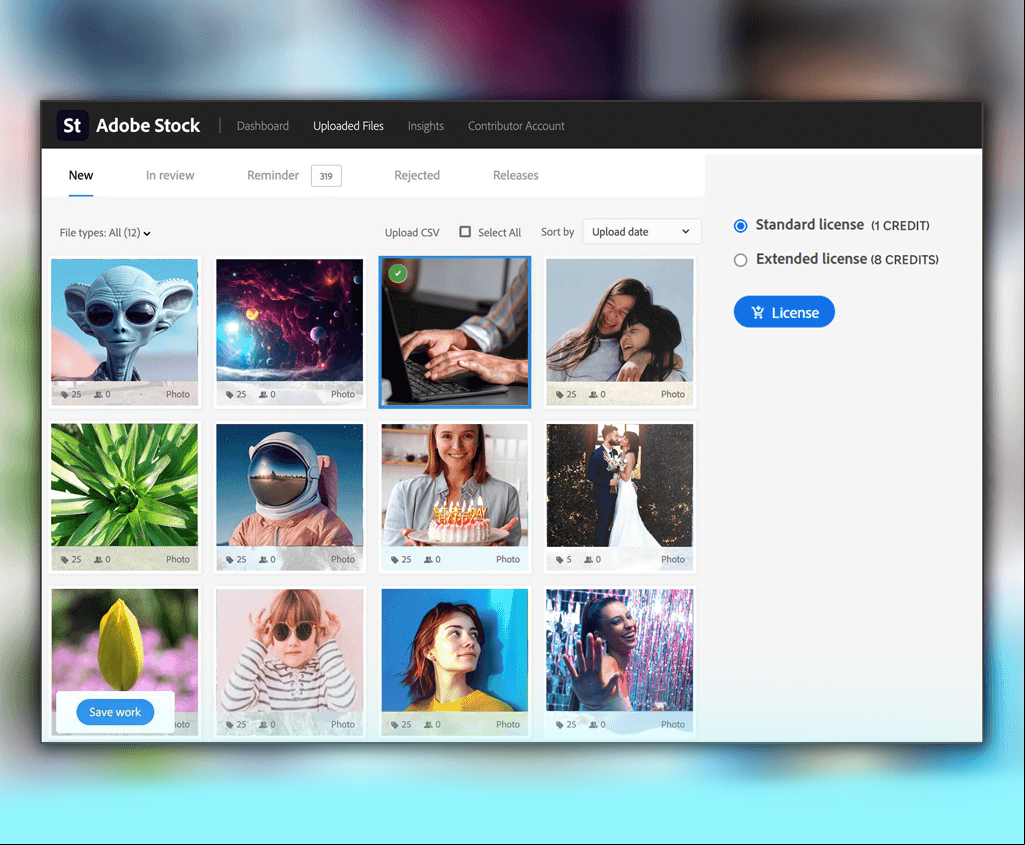Click the tag icon under alien photo

[x=65, y=395]
